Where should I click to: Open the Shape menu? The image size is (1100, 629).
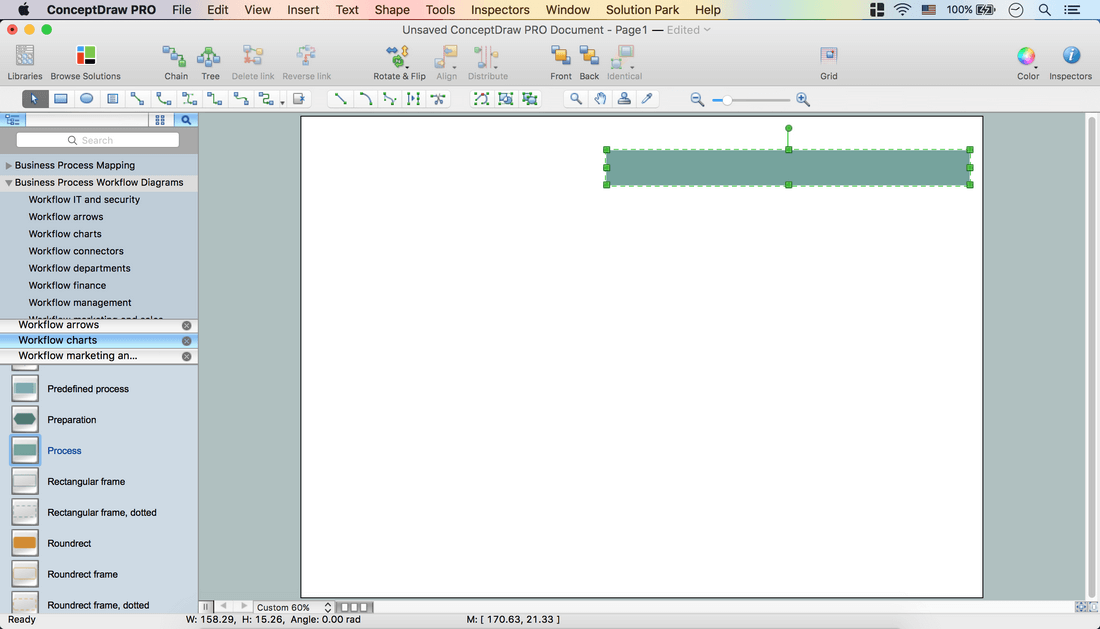(392, 10)
